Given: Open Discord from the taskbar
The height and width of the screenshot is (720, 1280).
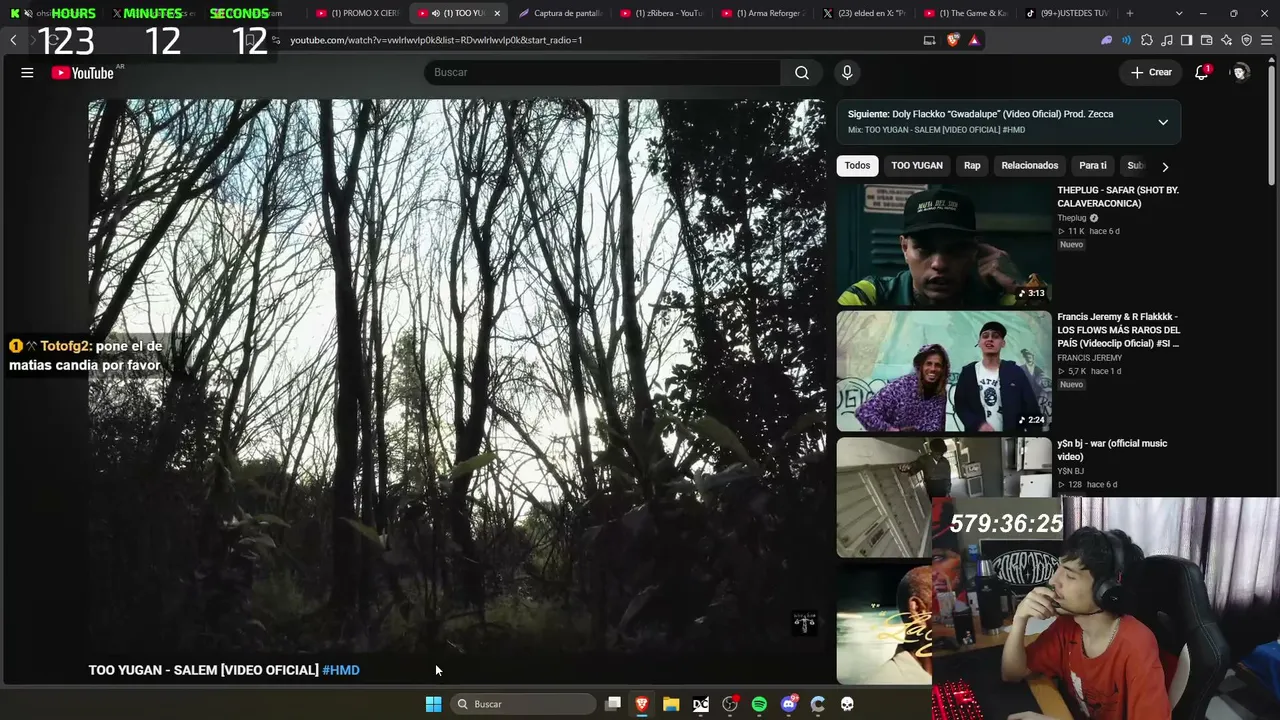Looking at the screenshot, I should (789, 704).
